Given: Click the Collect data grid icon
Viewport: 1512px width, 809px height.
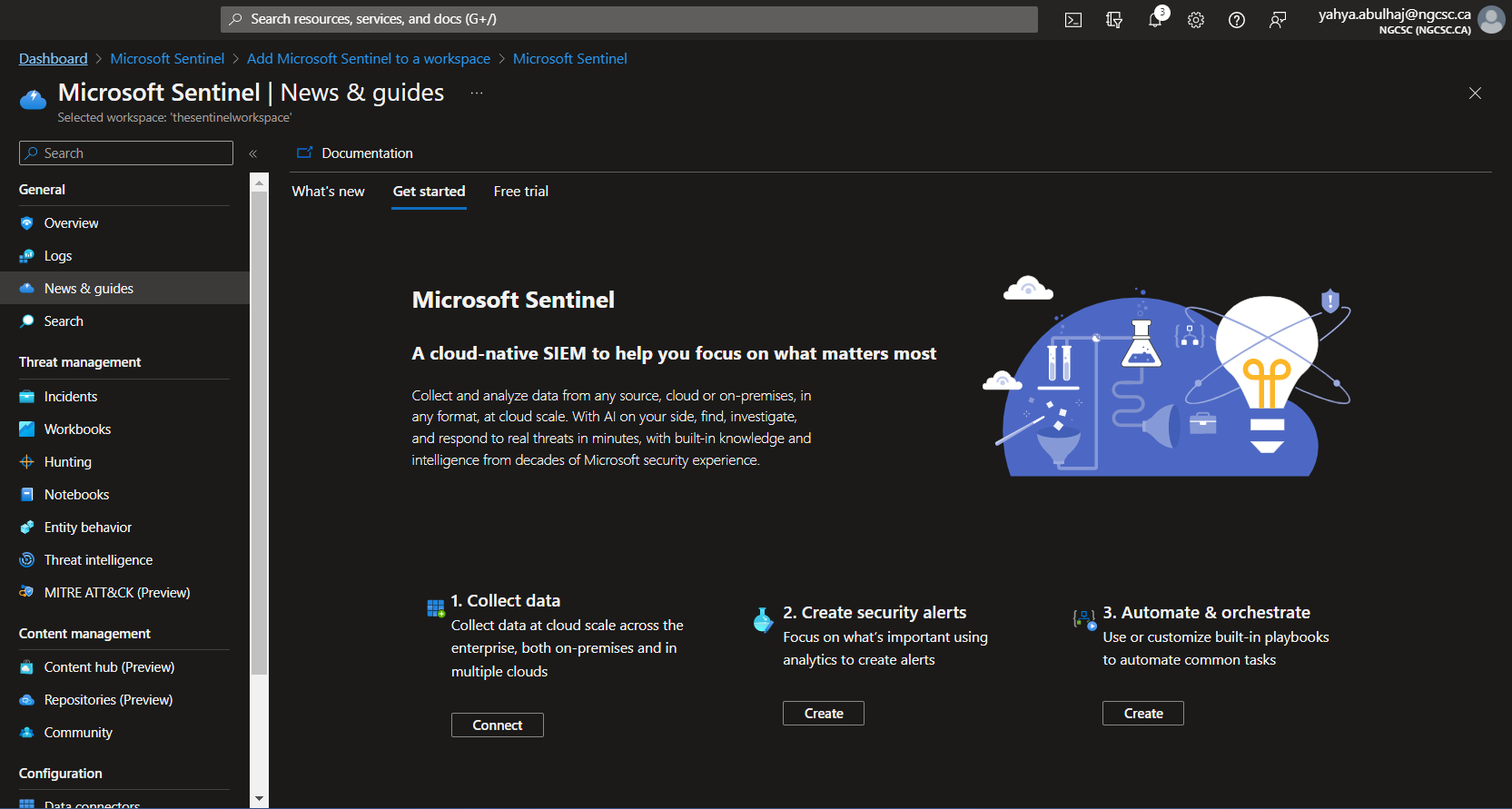Looking at the screenshot, I should pos(436,608).
